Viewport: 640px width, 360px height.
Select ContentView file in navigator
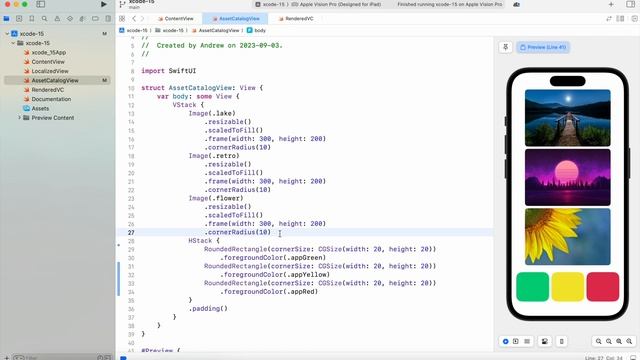click(44, 62)
